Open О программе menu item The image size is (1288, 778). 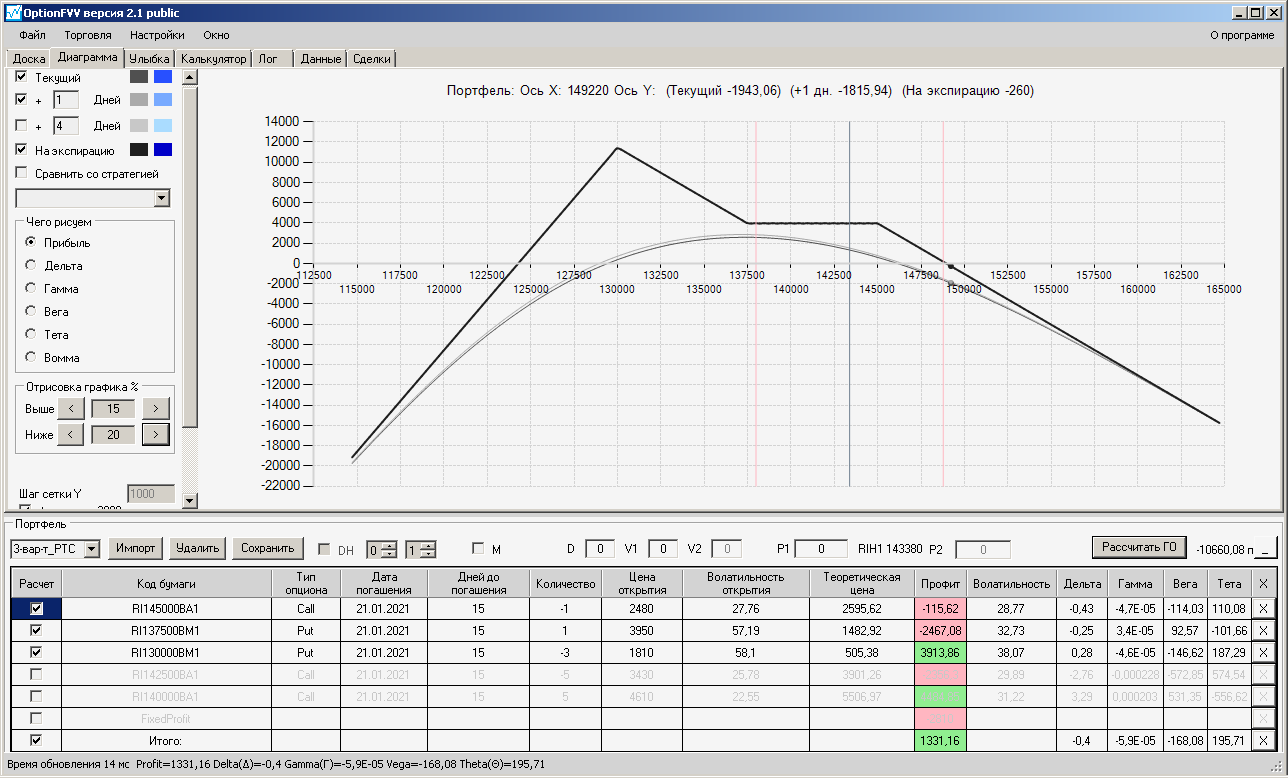pos(1242,35)
